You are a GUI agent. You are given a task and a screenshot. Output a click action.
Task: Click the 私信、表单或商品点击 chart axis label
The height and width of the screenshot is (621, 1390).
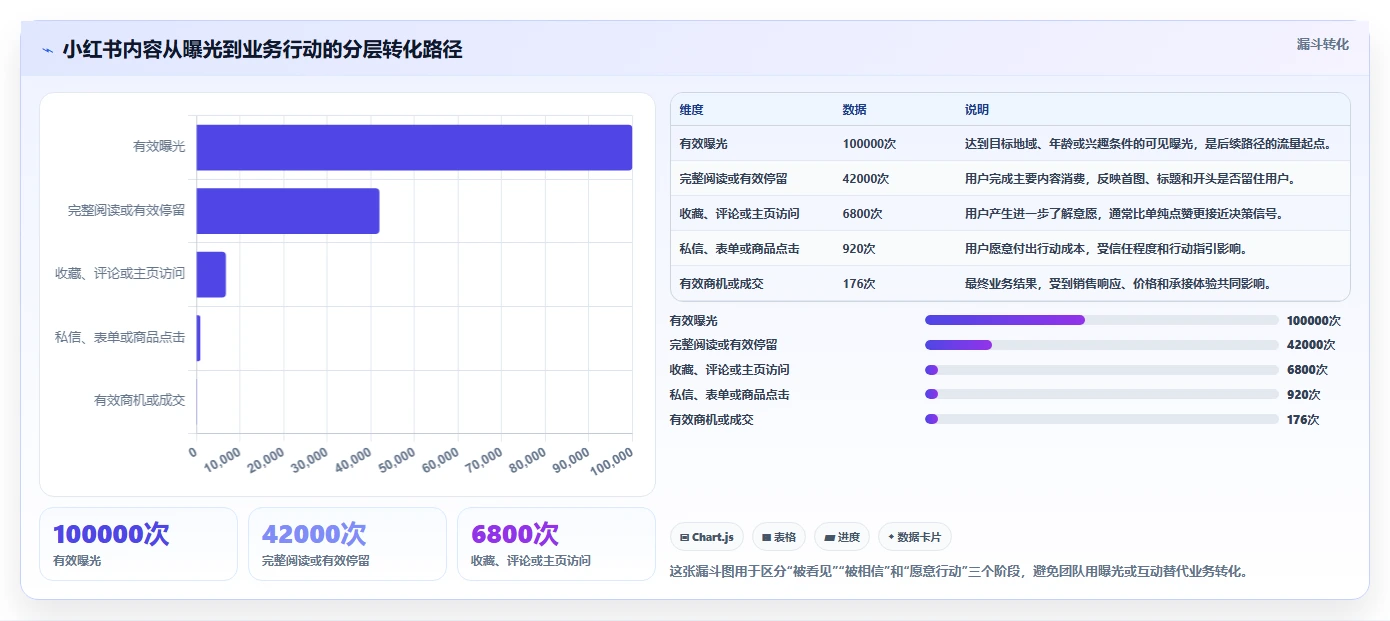click(120, 338)
